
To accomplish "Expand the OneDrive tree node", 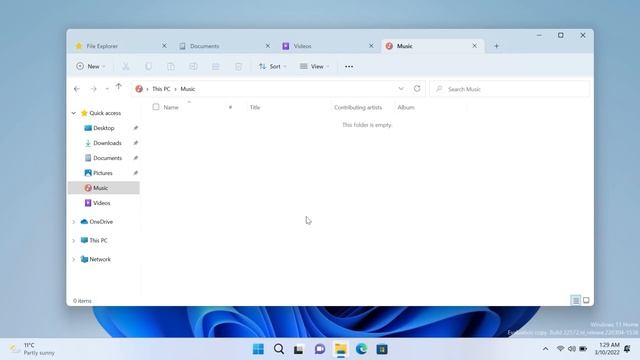I will click(x=74, y=222).
